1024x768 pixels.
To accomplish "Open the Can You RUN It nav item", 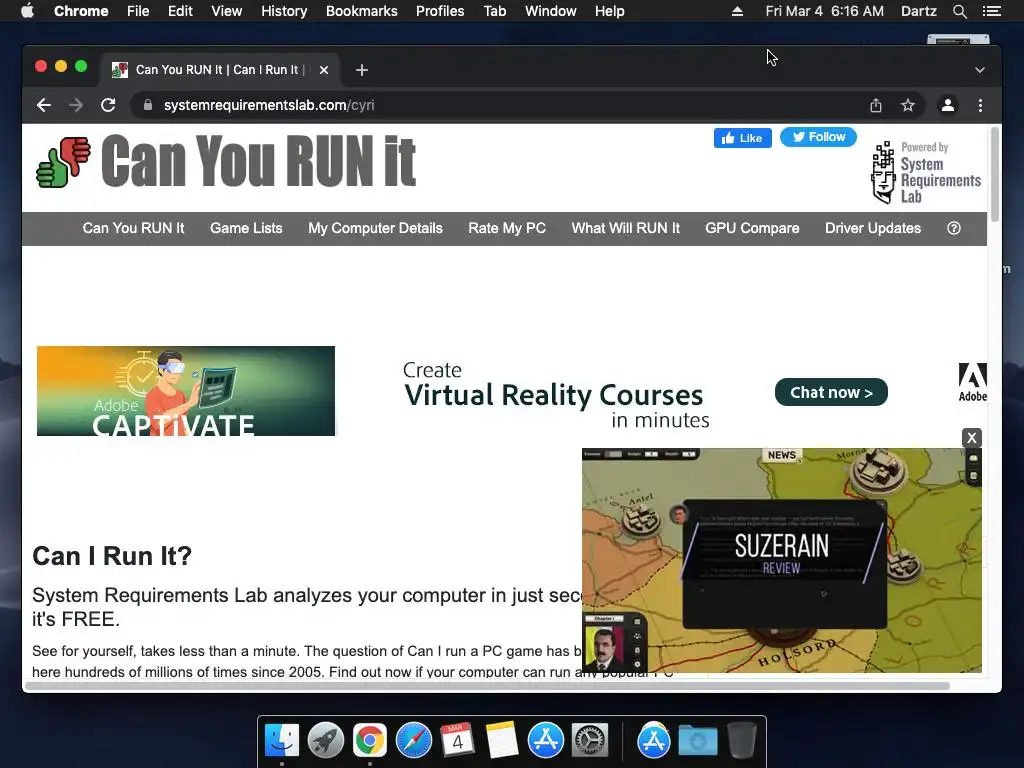I will (x=133, y=228).
